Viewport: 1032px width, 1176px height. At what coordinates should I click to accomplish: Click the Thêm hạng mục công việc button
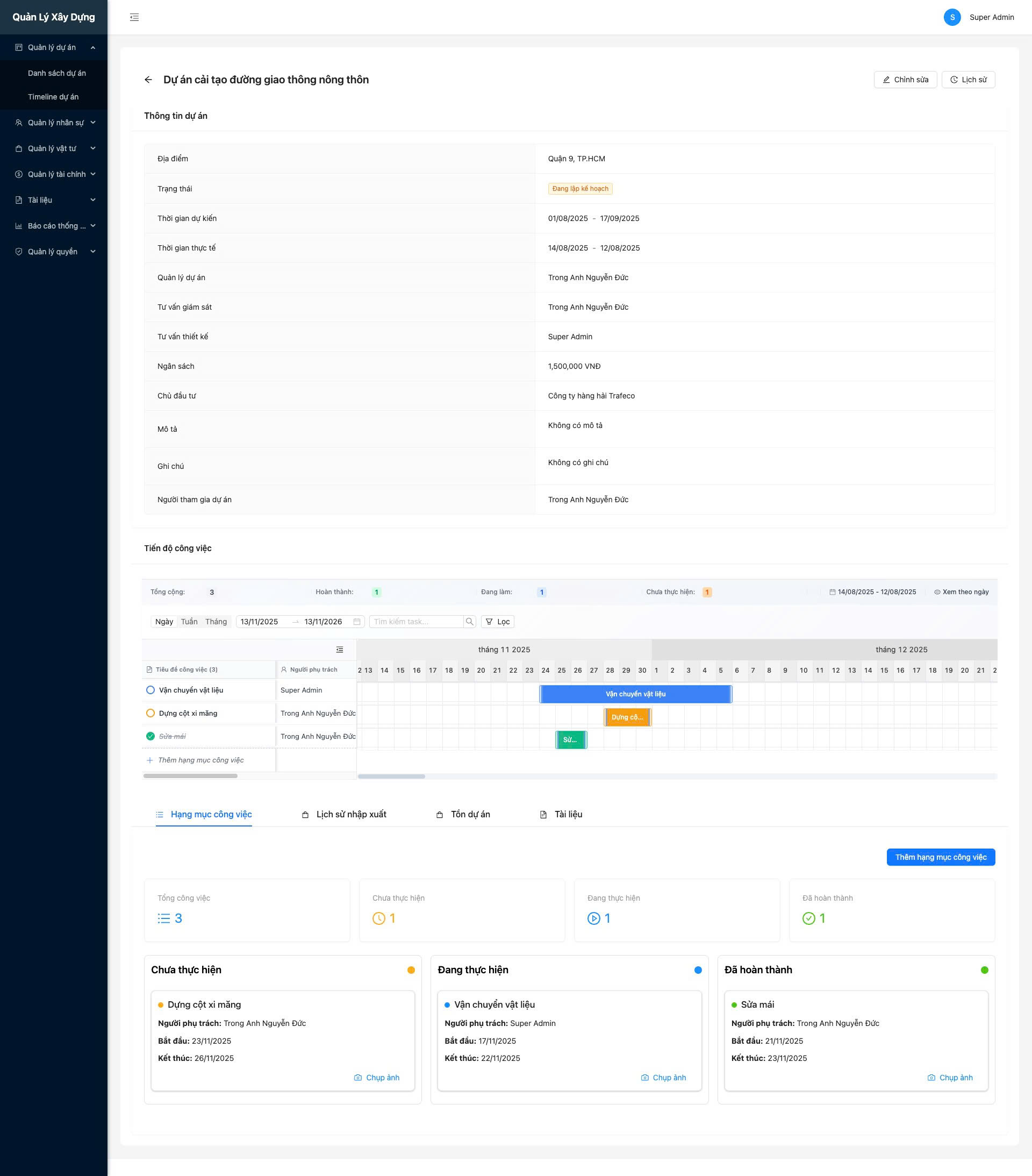pos(941,857)
